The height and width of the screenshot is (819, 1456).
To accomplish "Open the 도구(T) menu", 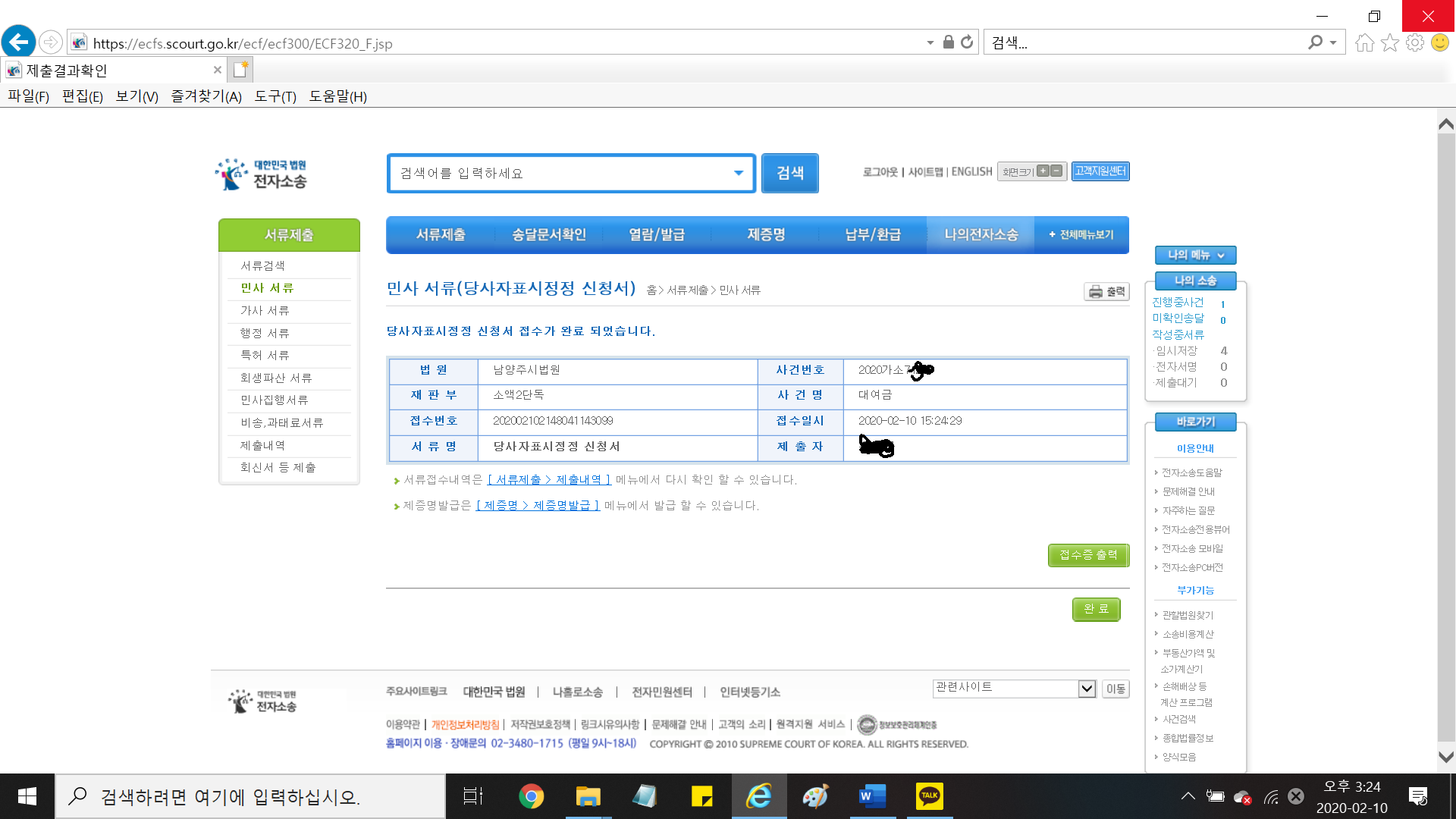I will 275,96.
